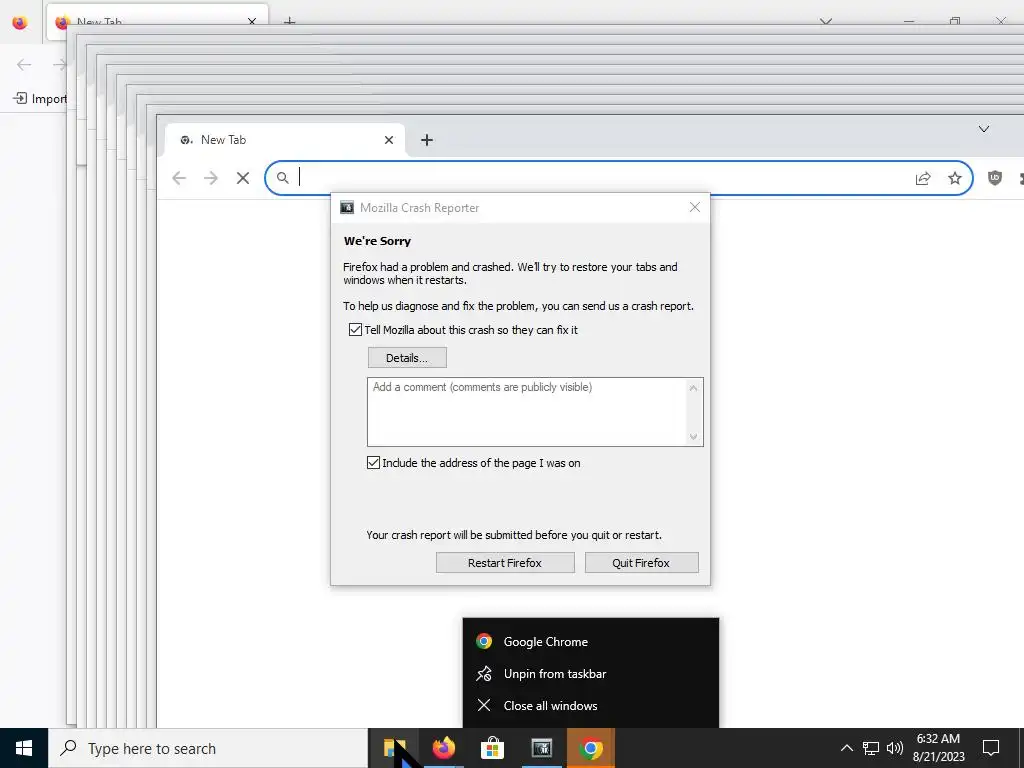This screenshot has width=1024, height=768.
Task: Click Firefox 'Import' bookmarks button
Action: (40, 99)
